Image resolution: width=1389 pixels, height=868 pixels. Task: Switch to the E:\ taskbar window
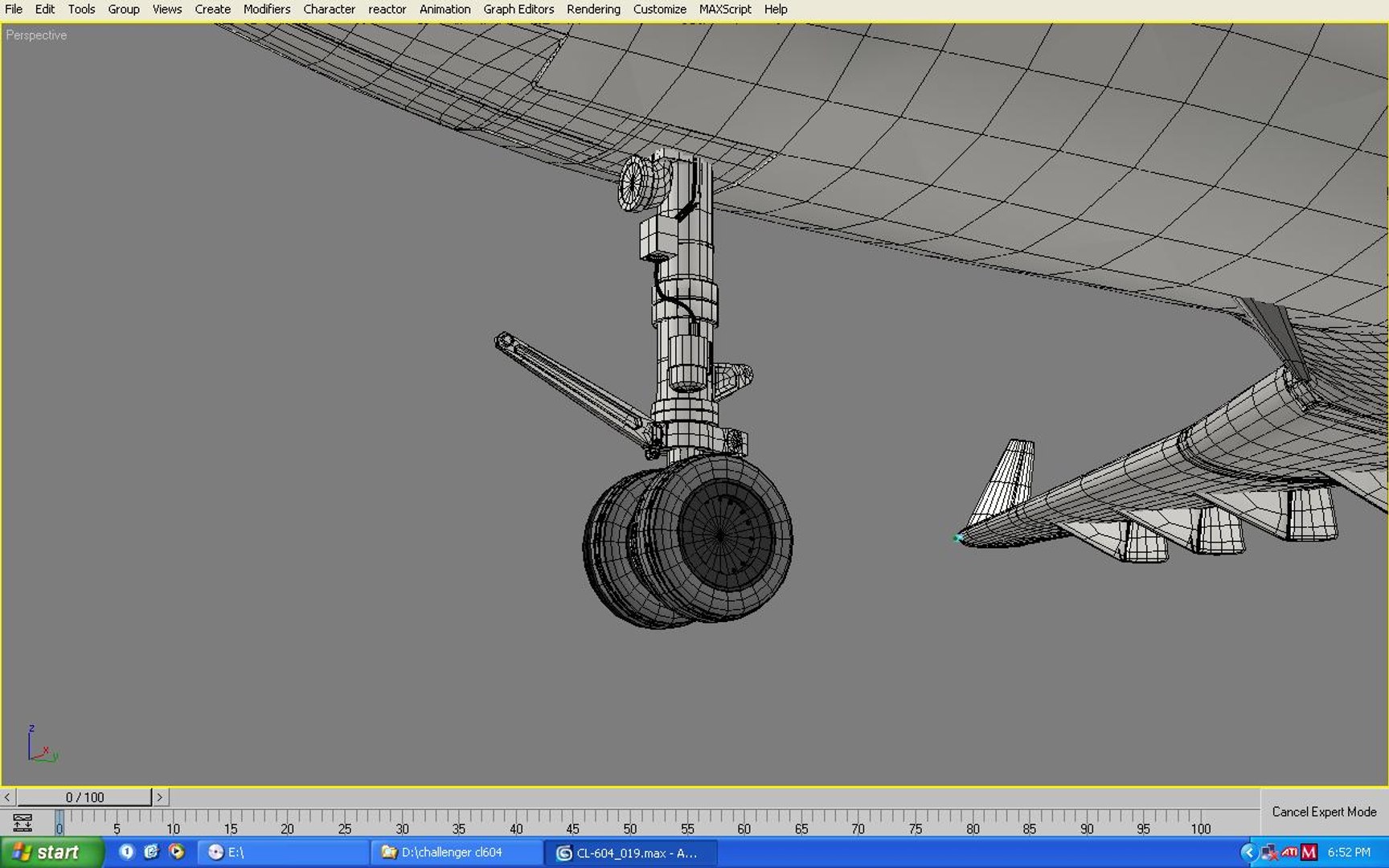pyautogui.click(x=283, y=852)
